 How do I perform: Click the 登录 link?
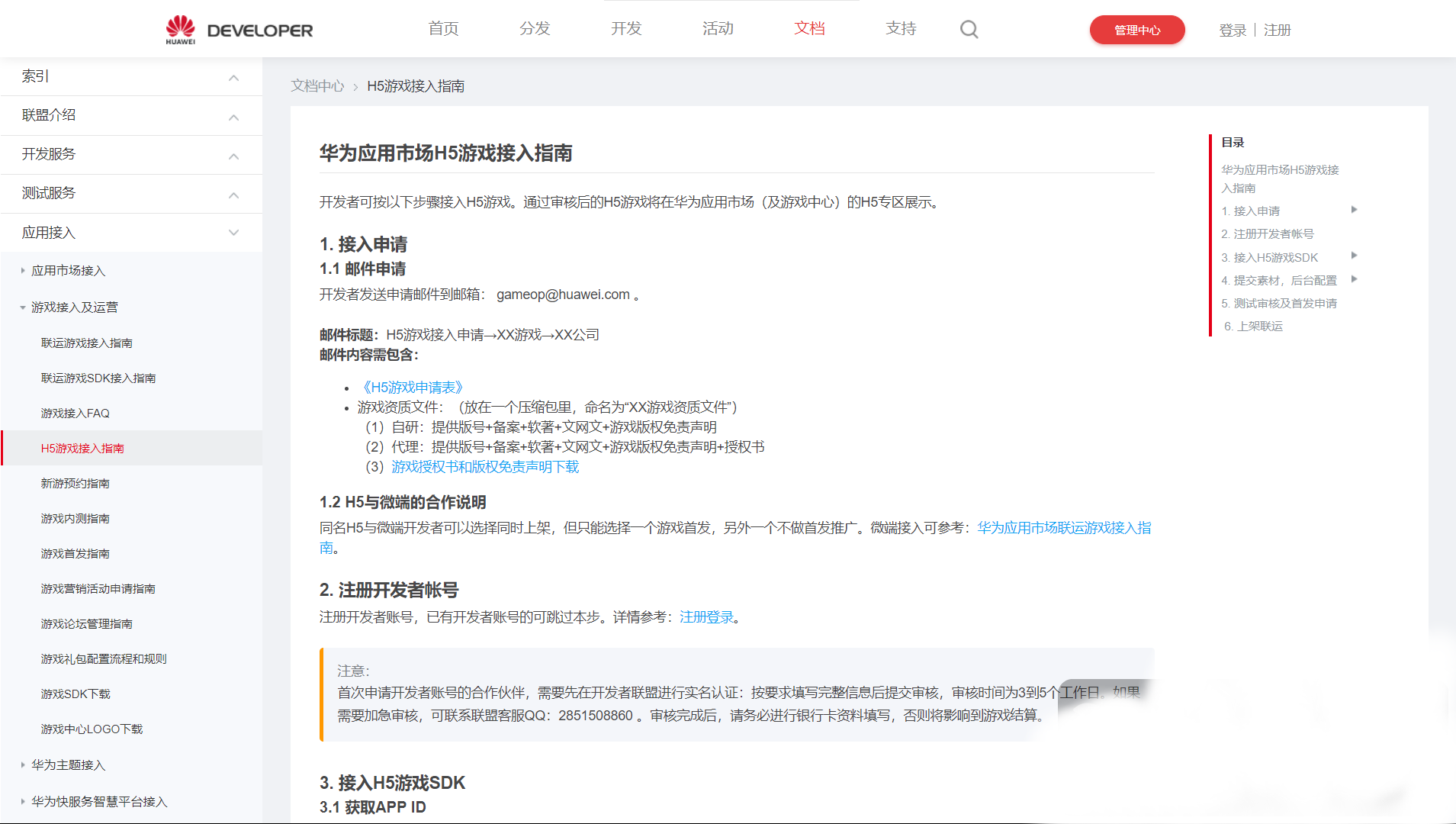(1233, 30)
